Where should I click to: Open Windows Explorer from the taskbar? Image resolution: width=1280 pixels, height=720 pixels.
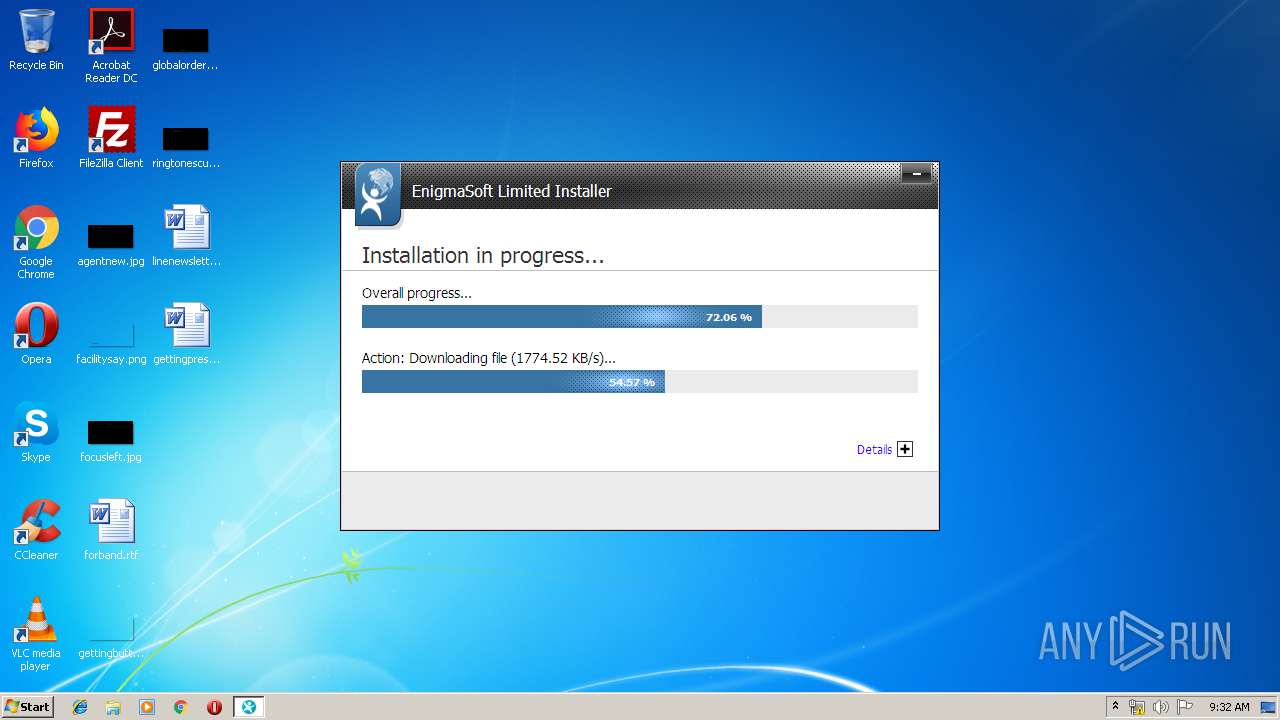click(113, 707)
